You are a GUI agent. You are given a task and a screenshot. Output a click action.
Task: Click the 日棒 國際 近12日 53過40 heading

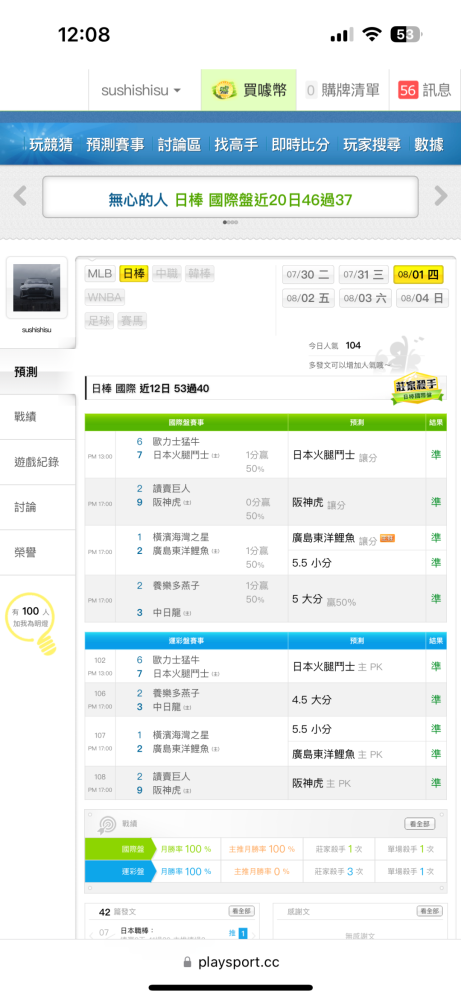click(x=150, y=388)
